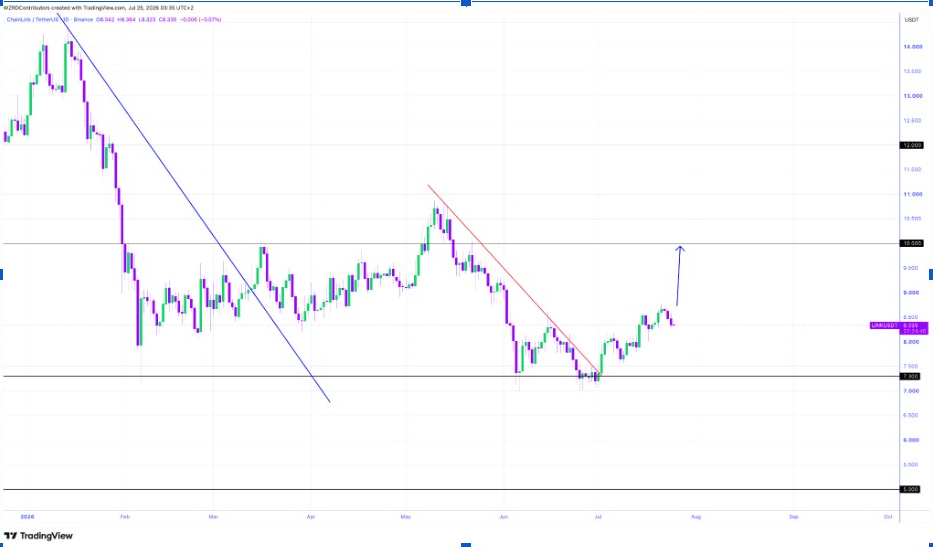Click the TradingView logo at bottom left
The width and height of the screenshot is (933, 547).
38,536
